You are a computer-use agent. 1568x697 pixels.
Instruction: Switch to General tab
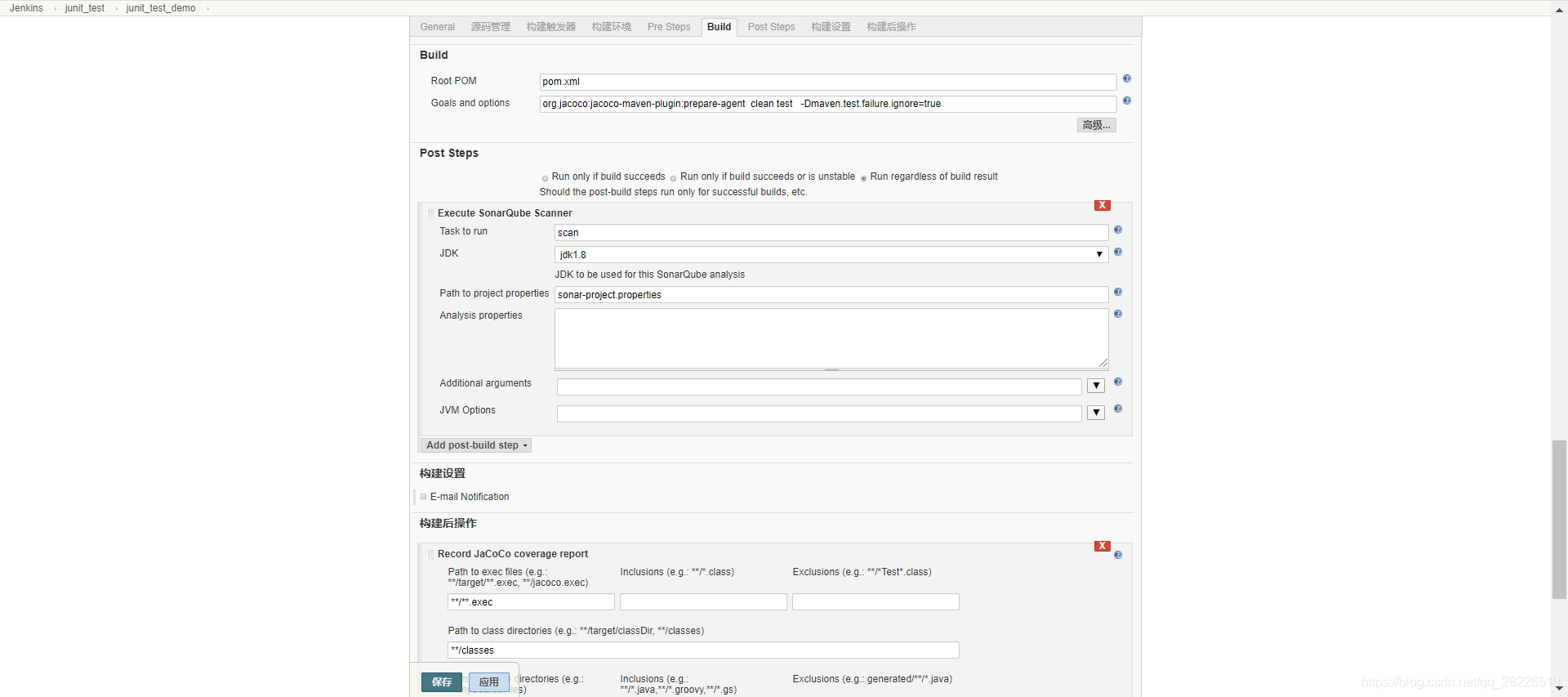(x=438, y=27)
